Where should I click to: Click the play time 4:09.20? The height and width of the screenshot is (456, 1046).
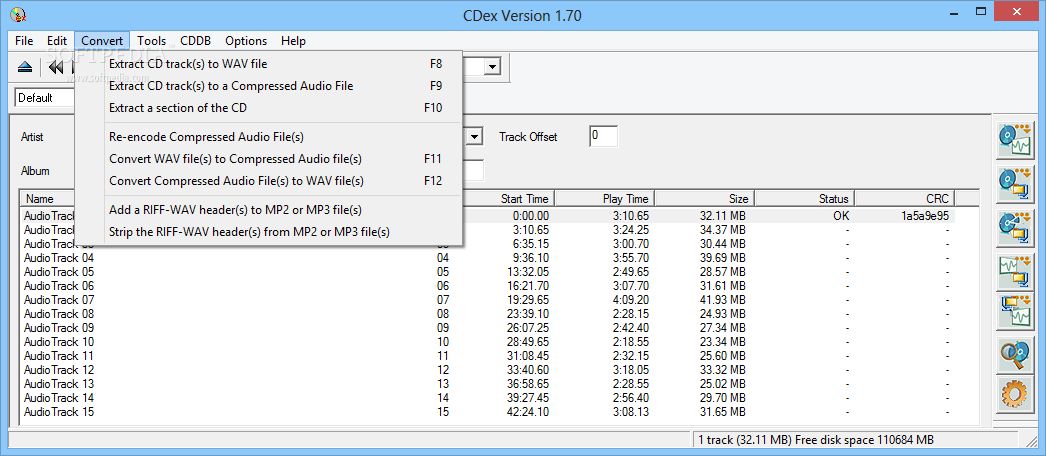[x=630, y=299]
